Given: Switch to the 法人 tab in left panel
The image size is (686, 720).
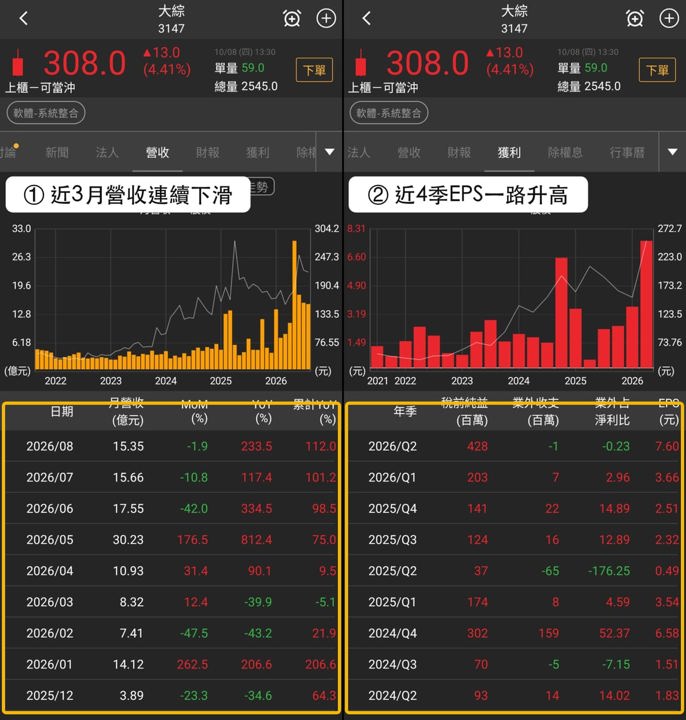Looking at the screenshot, I should (107, 152).
